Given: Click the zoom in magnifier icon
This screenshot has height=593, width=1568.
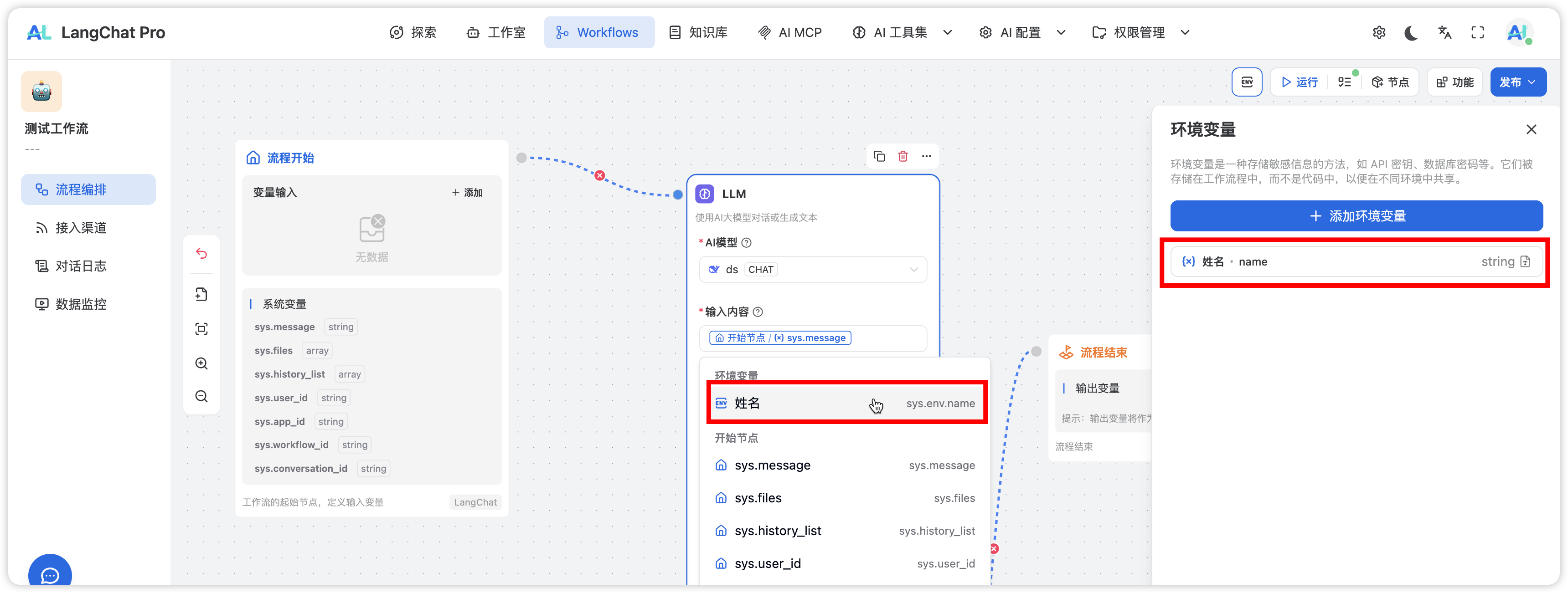Looking at the screenshot, I should (x=201, y=364).
